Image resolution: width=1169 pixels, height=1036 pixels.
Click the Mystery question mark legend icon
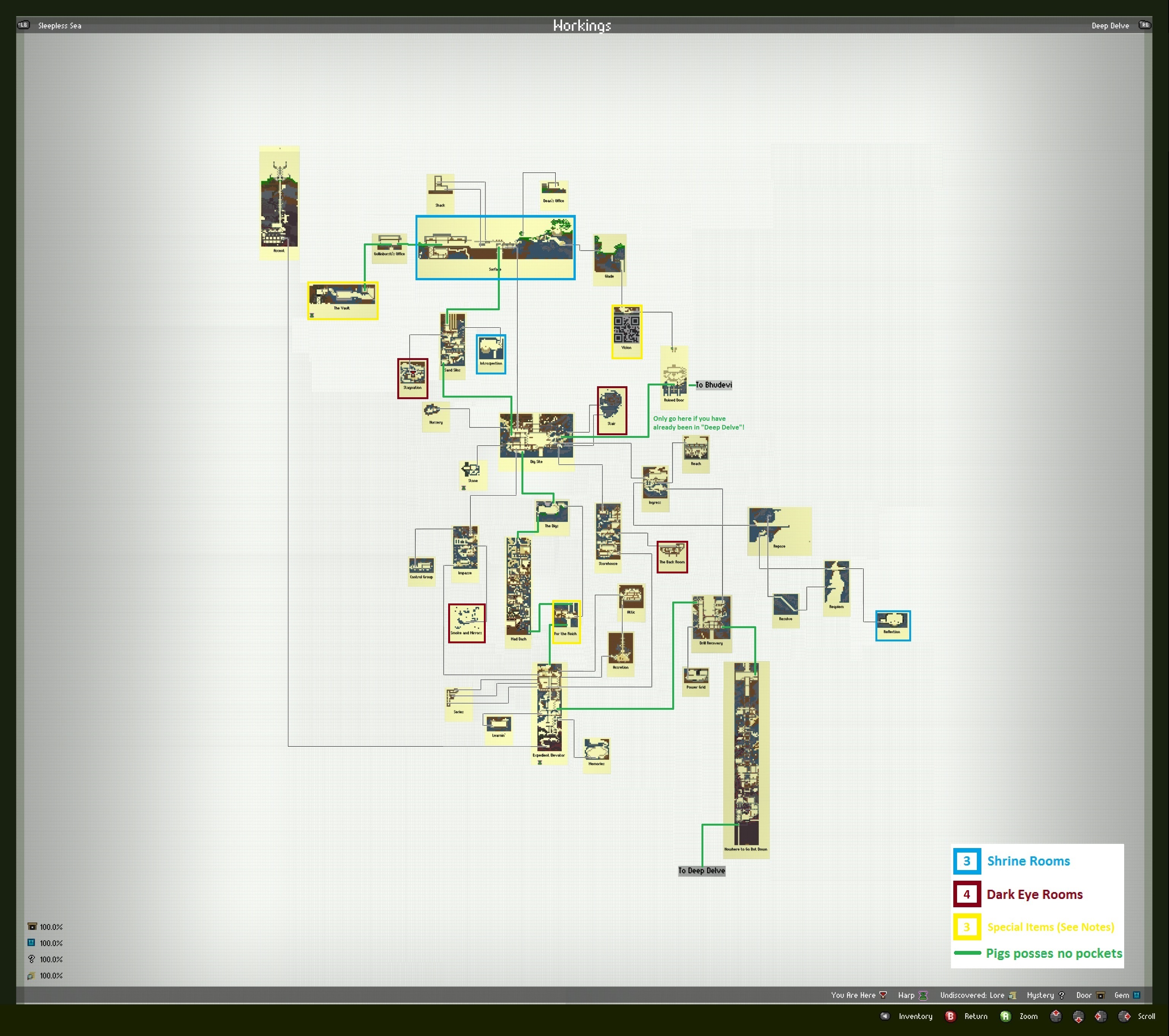(x=1062, y=995)
